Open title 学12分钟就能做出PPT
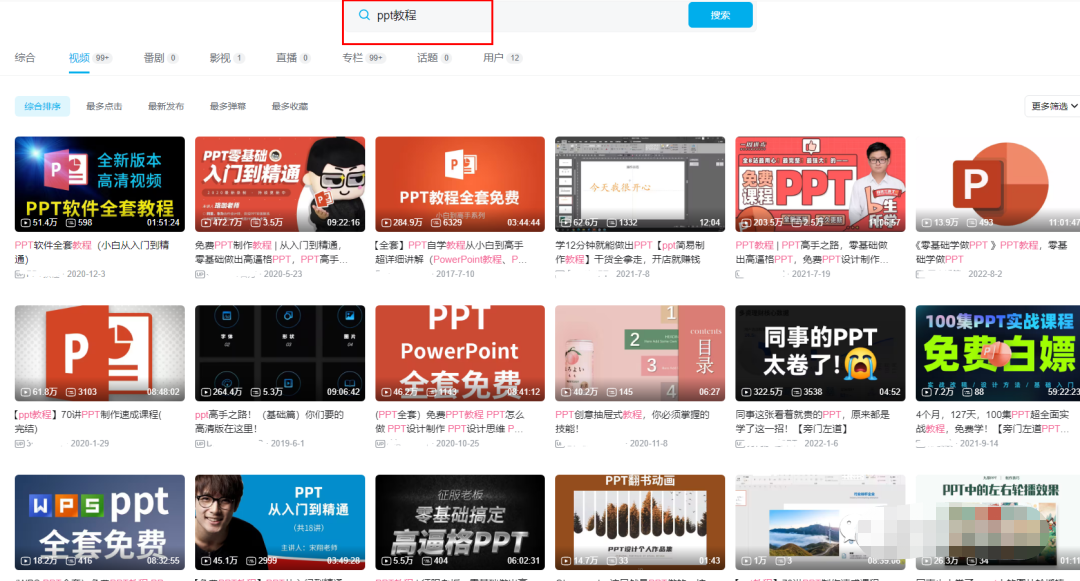This screenshot has width=1080, height=581. tap(630, 252)
